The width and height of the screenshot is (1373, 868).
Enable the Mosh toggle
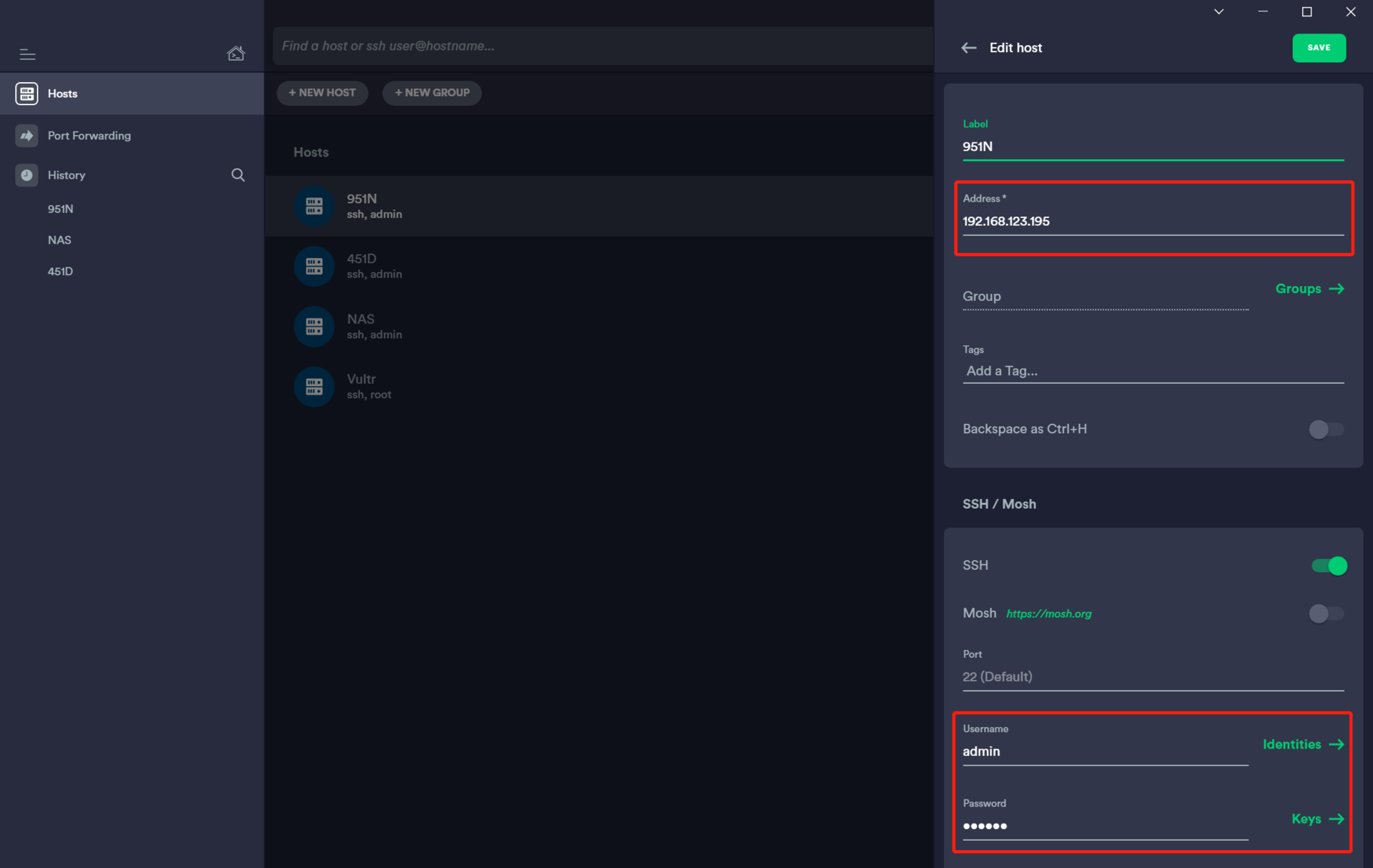point(1326,613)
